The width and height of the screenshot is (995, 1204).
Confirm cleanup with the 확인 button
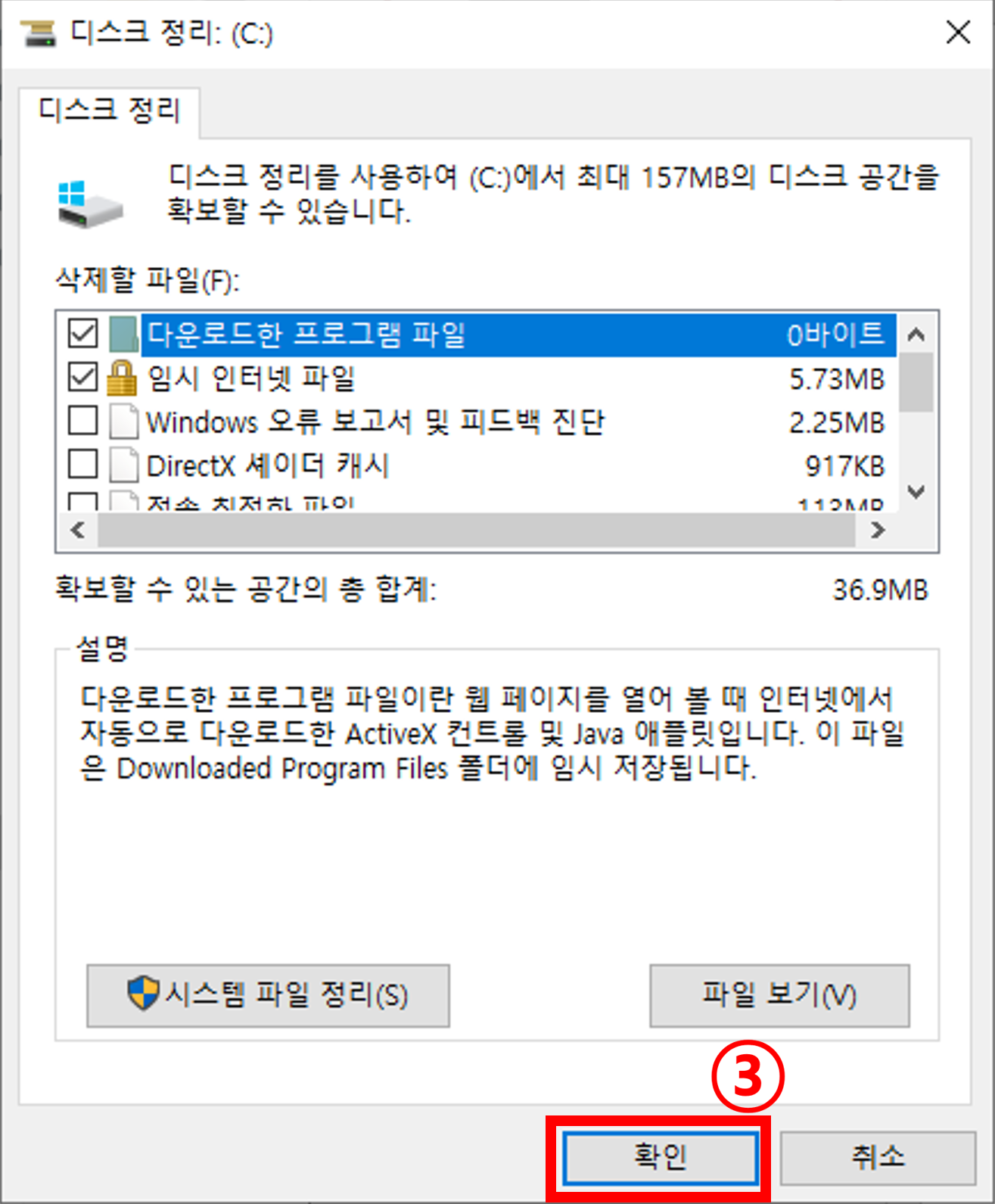660,1156
